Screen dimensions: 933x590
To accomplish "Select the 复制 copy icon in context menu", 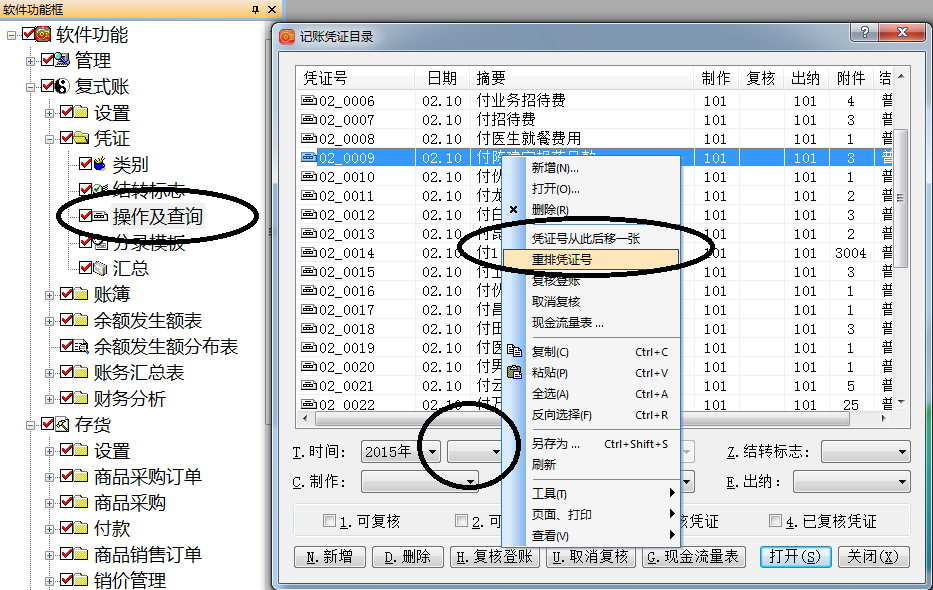I will (x=516, y=352).
